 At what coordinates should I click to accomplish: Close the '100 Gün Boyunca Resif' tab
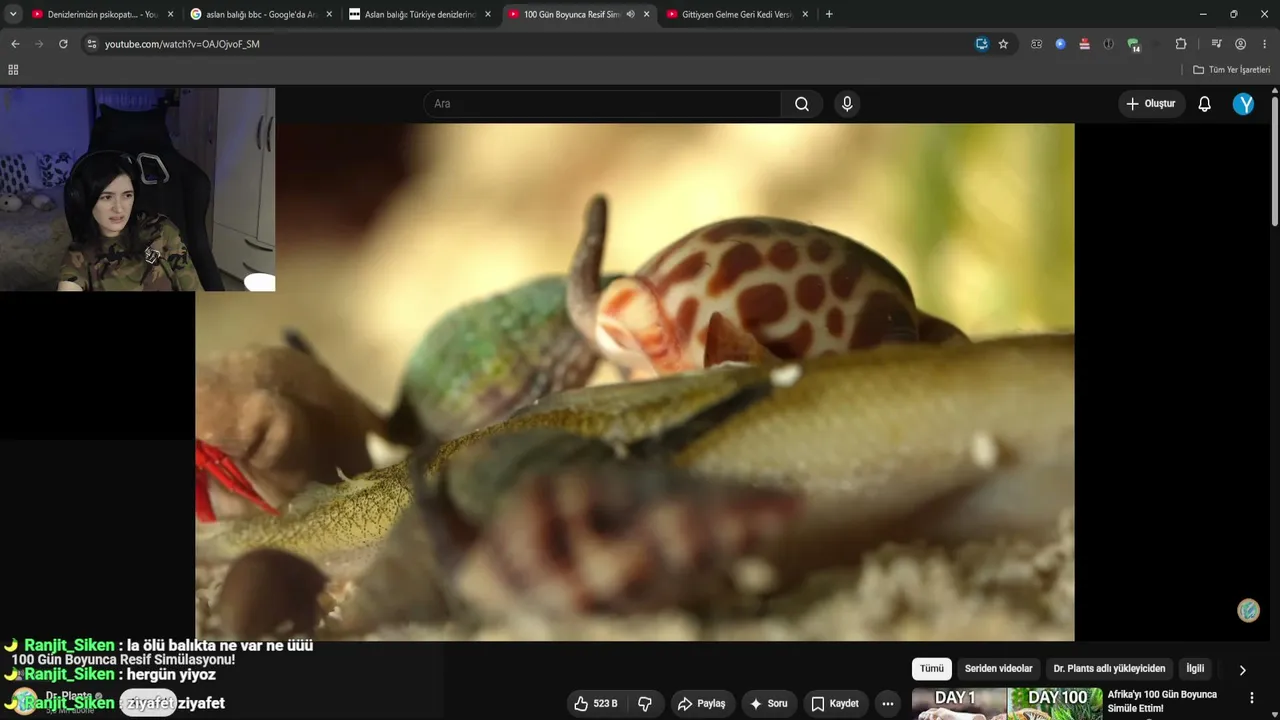(x=646, y=14)
